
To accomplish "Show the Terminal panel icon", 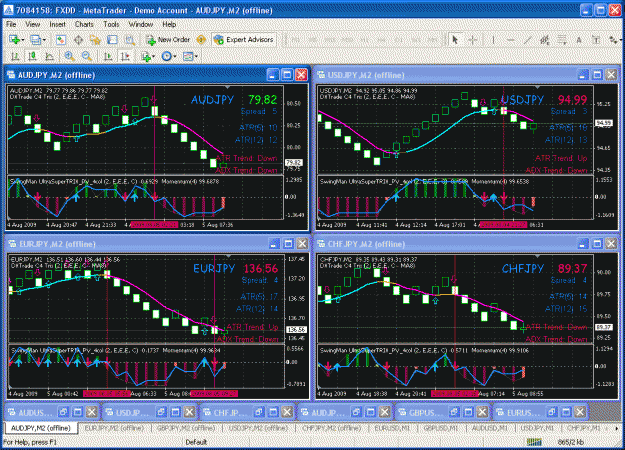I will click(112, 40).
